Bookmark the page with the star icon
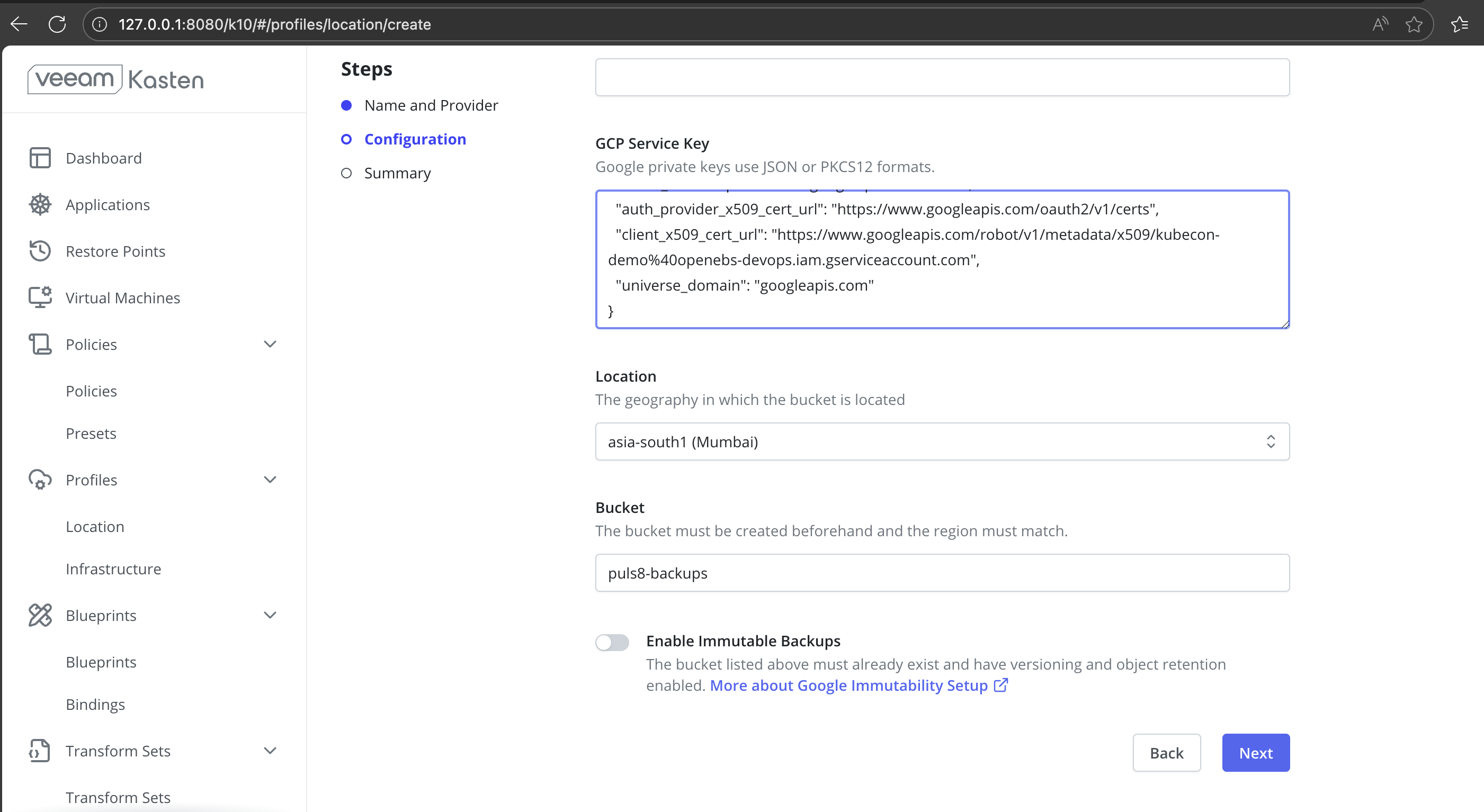Image resolution: width=1484 pixels, height=812 pixels. (x=1414, y=24)
